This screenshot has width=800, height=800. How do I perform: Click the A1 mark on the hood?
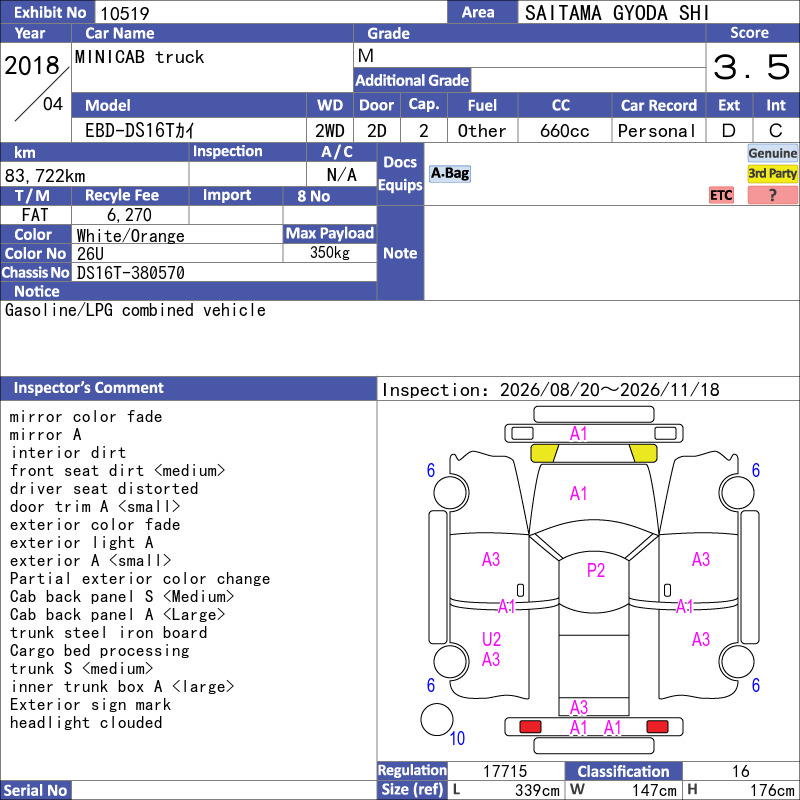(x=579, y=493)
